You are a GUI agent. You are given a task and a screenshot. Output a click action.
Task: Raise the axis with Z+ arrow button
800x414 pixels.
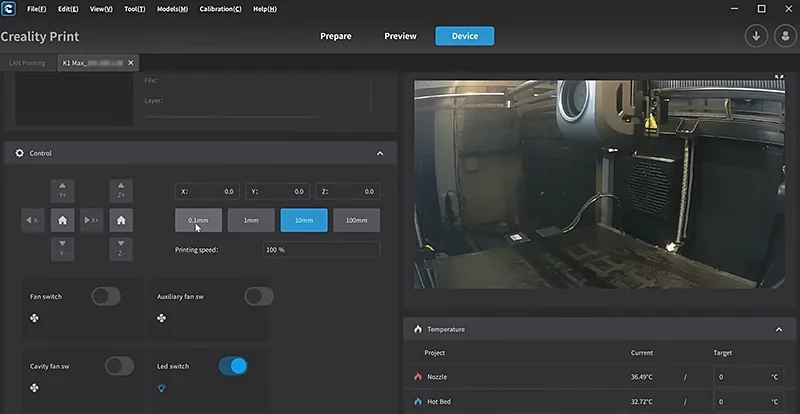coord(121,190)
